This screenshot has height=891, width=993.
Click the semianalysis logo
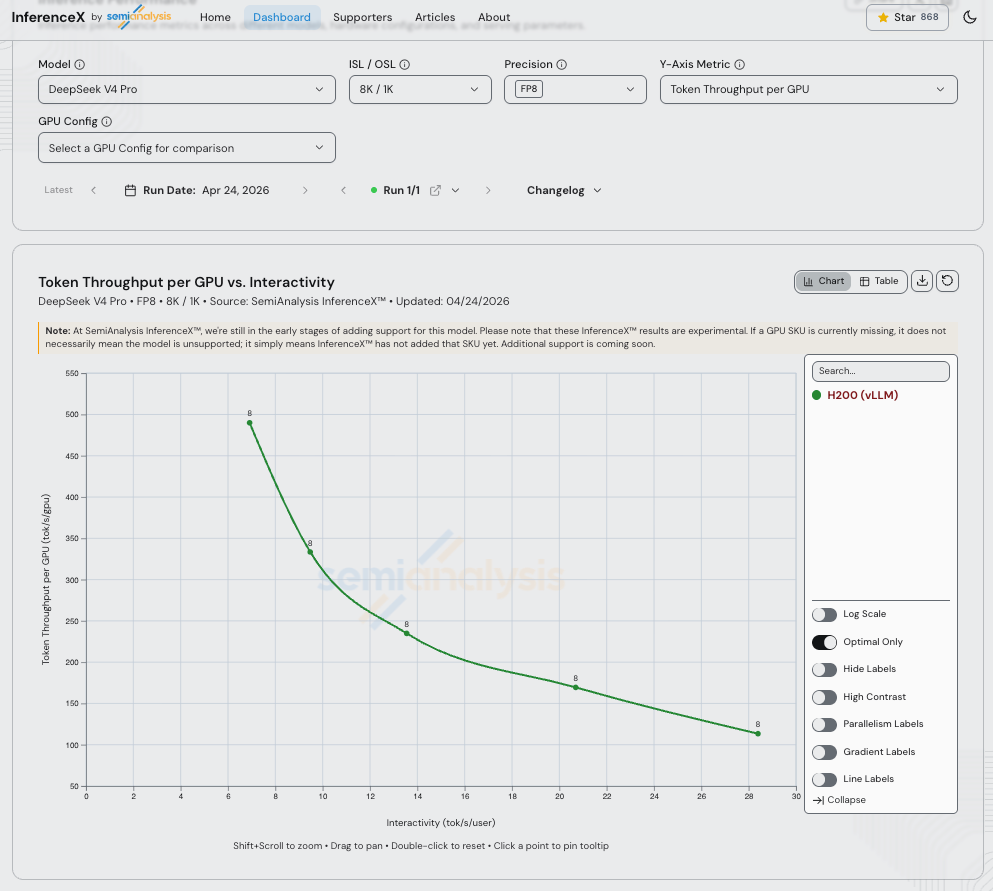(139, 16)
